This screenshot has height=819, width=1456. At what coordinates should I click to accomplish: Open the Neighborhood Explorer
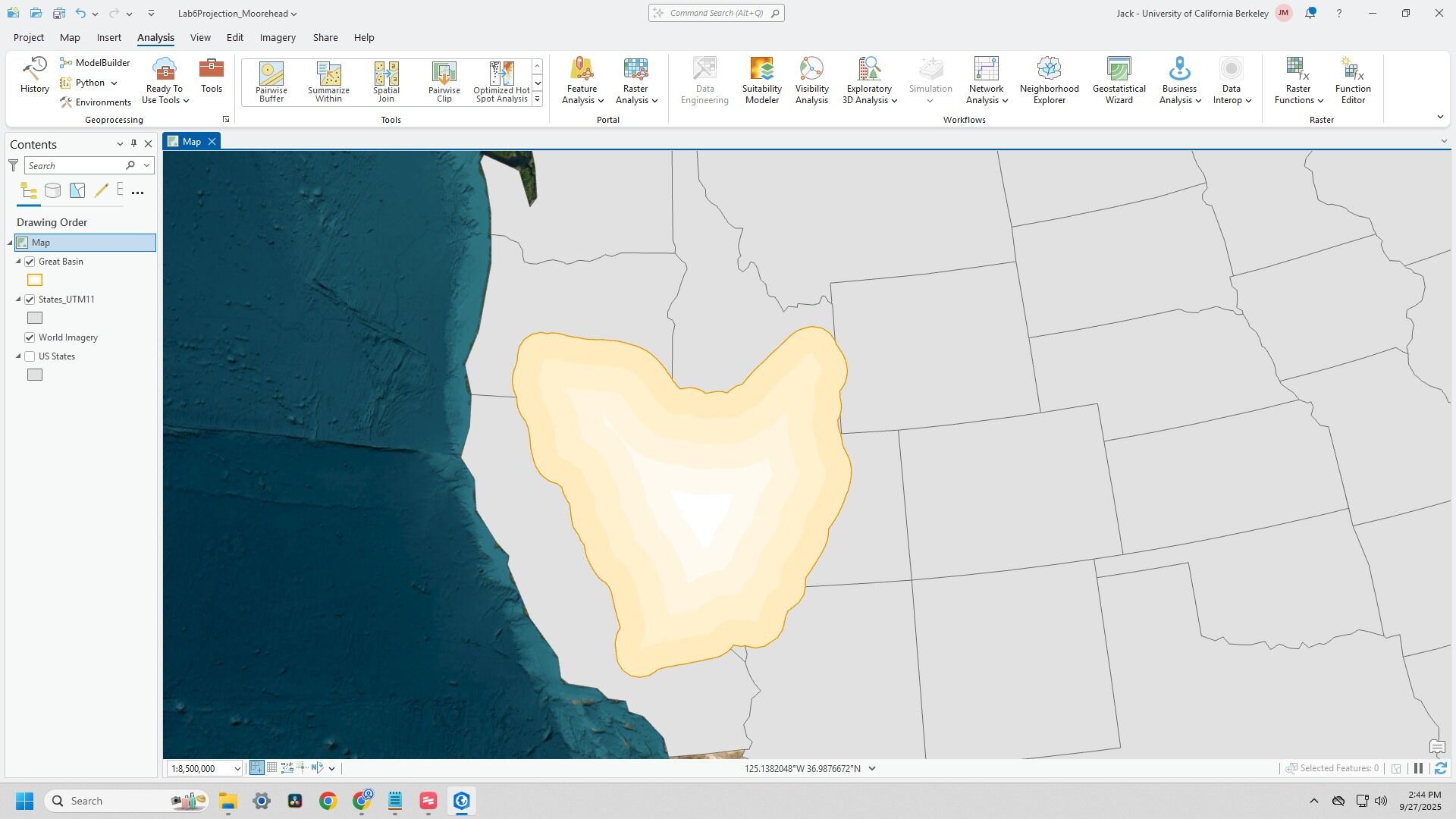1049,80
